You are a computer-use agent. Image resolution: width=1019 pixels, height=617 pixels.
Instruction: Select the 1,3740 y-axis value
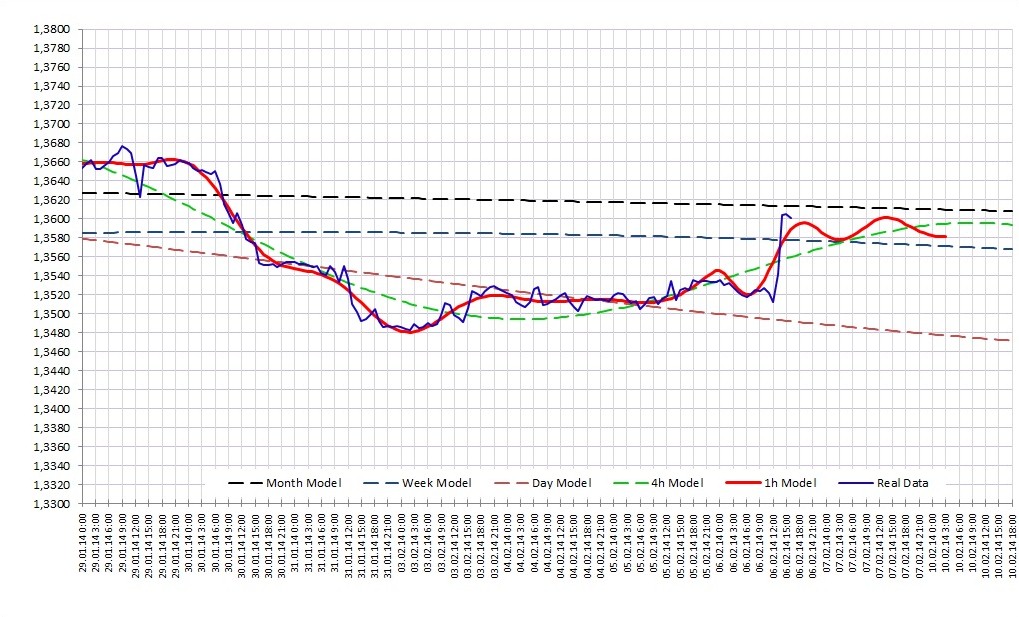[x=51, y=86]
